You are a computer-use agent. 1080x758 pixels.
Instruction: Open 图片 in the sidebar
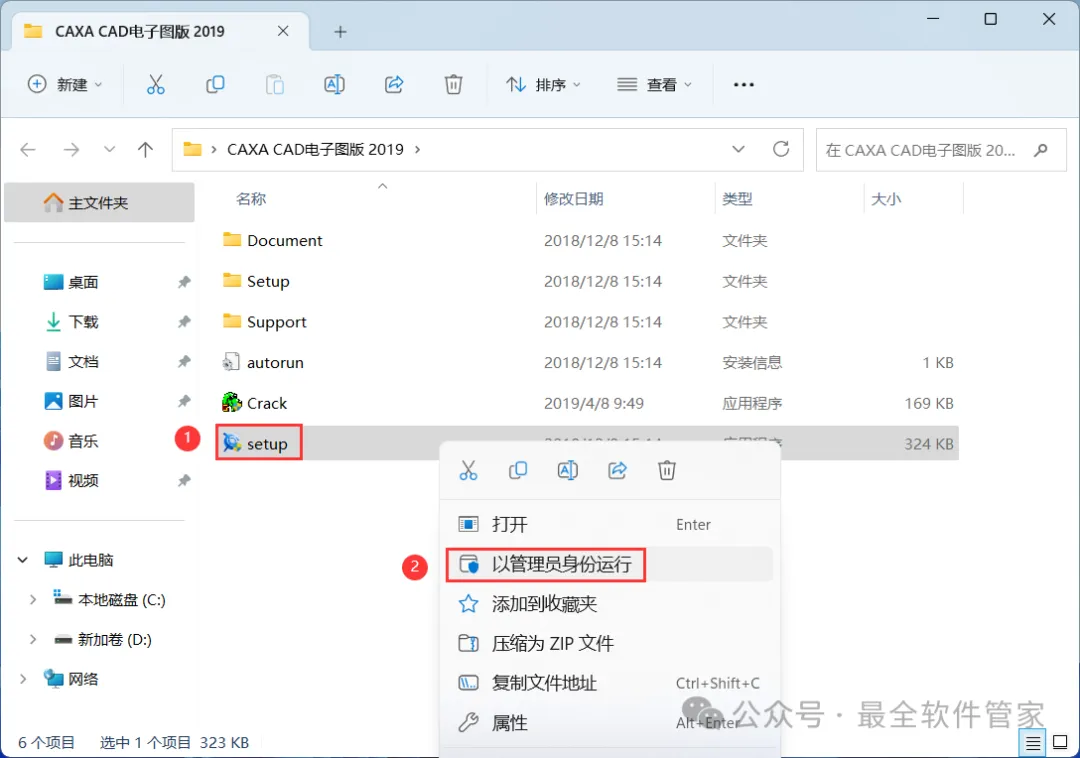83,401
